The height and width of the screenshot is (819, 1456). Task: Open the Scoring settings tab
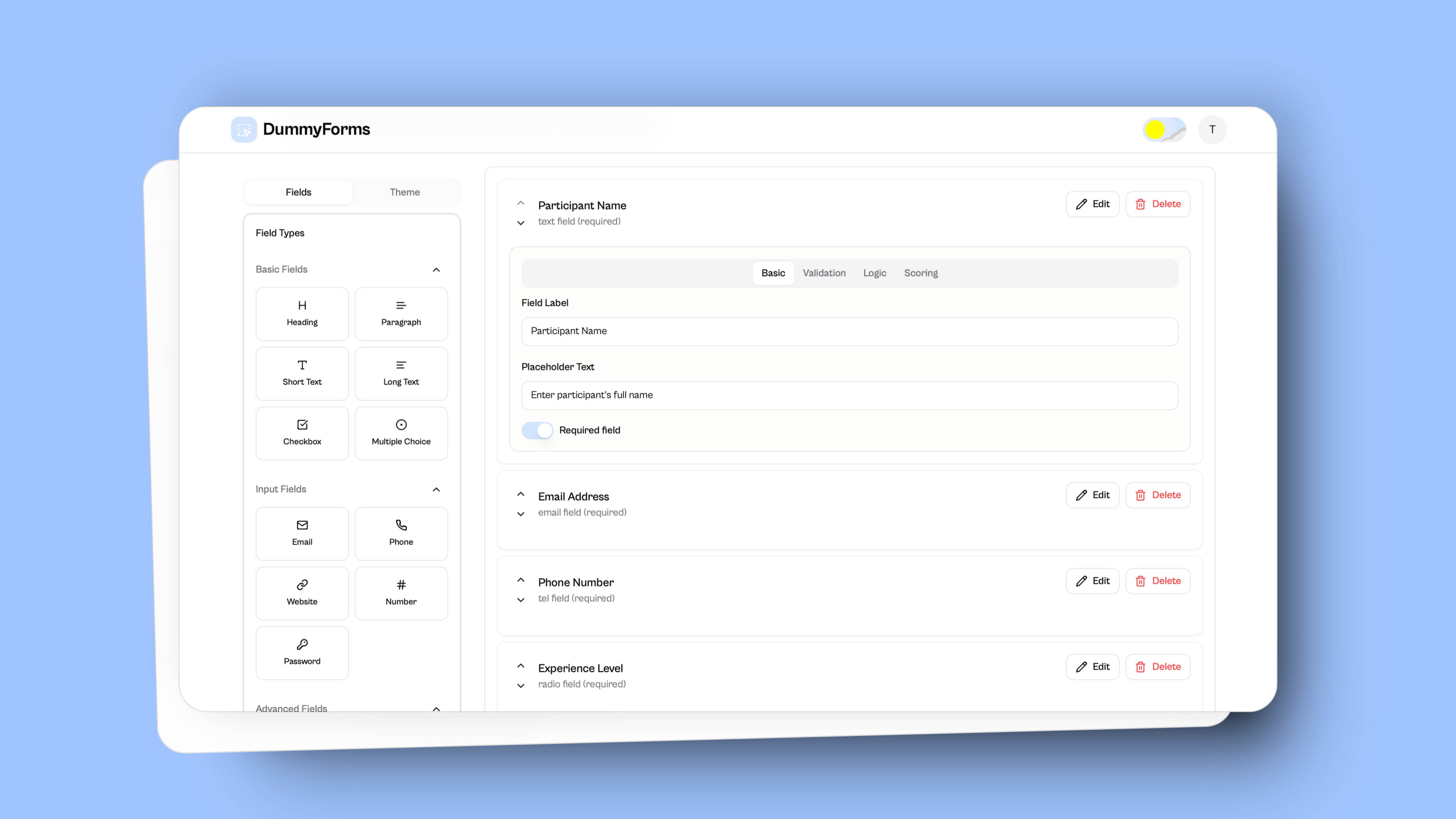(920, 273)
